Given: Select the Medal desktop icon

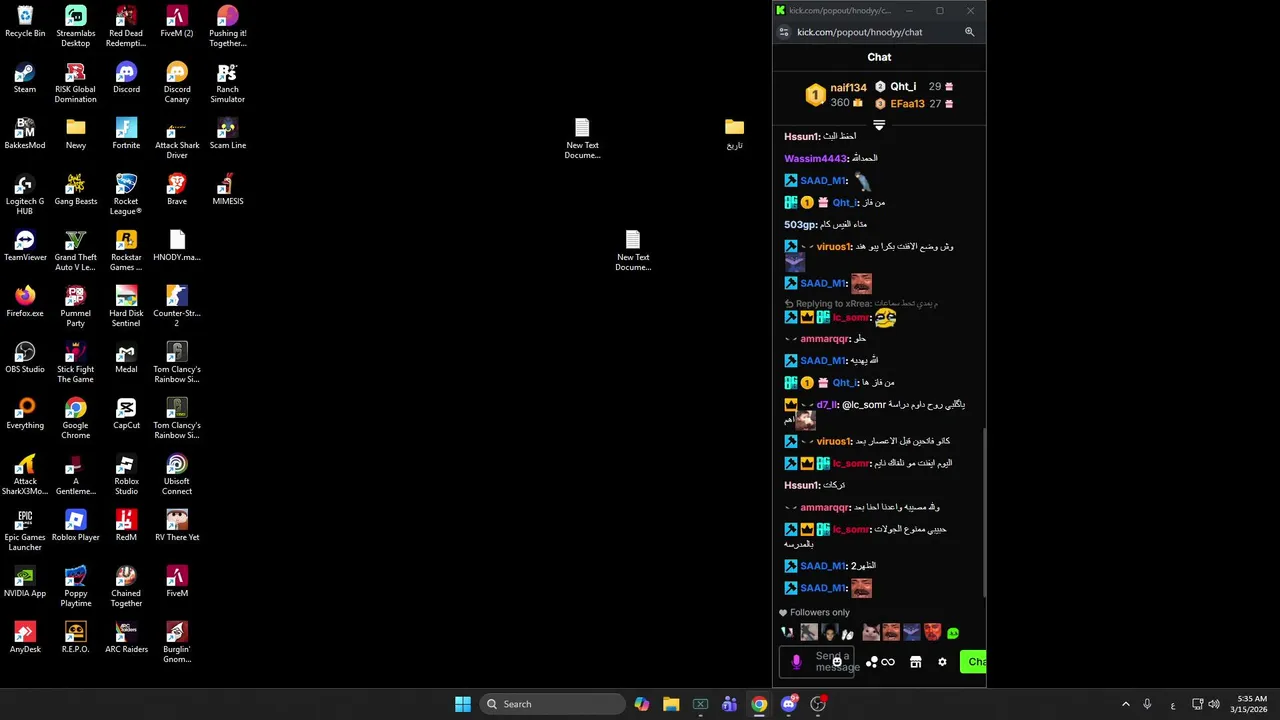Looking at the screenshot, I should tap(126, 357).
